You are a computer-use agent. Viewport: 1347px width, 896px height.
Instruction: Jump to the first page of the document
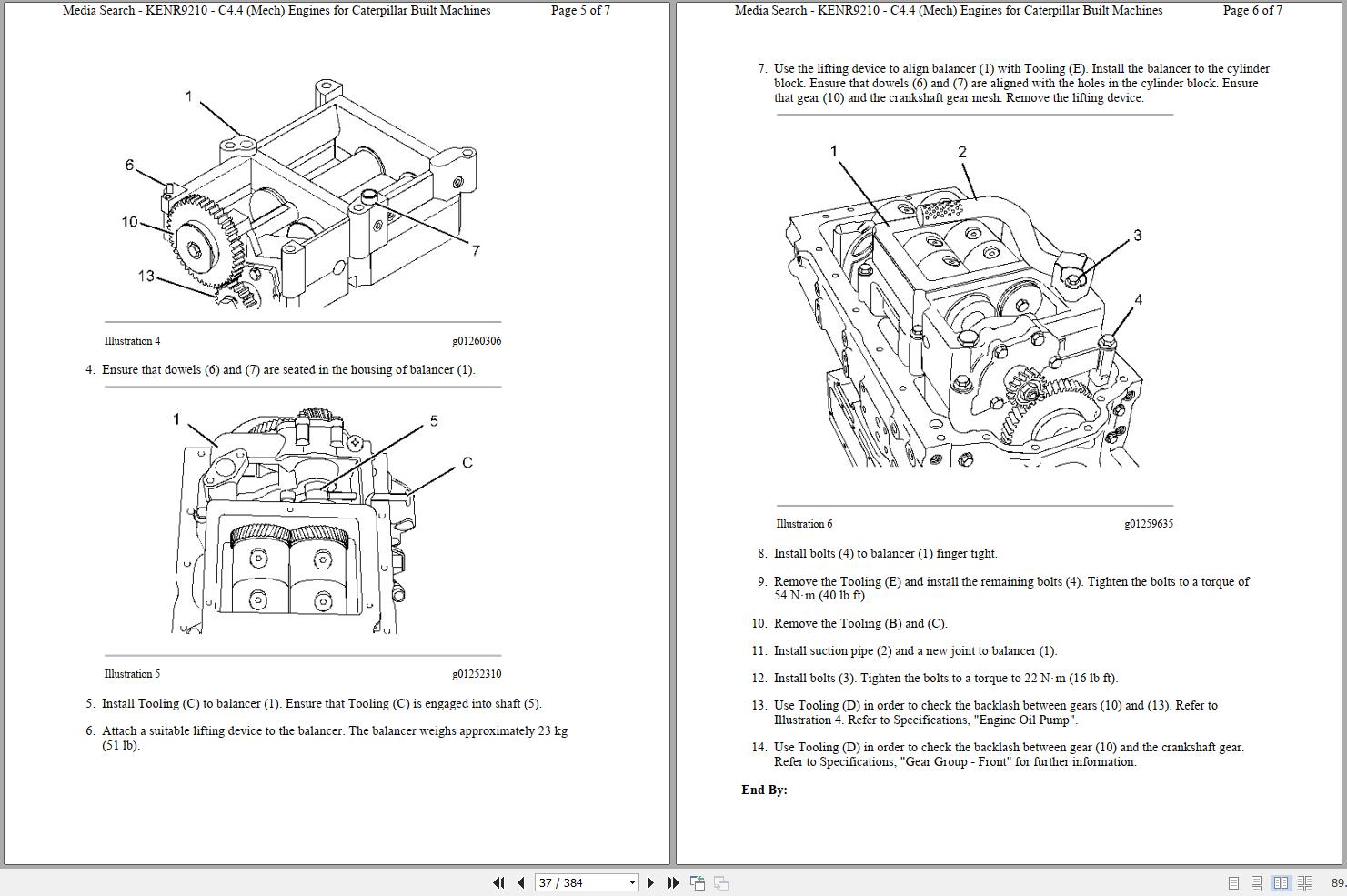pos(499,882)
